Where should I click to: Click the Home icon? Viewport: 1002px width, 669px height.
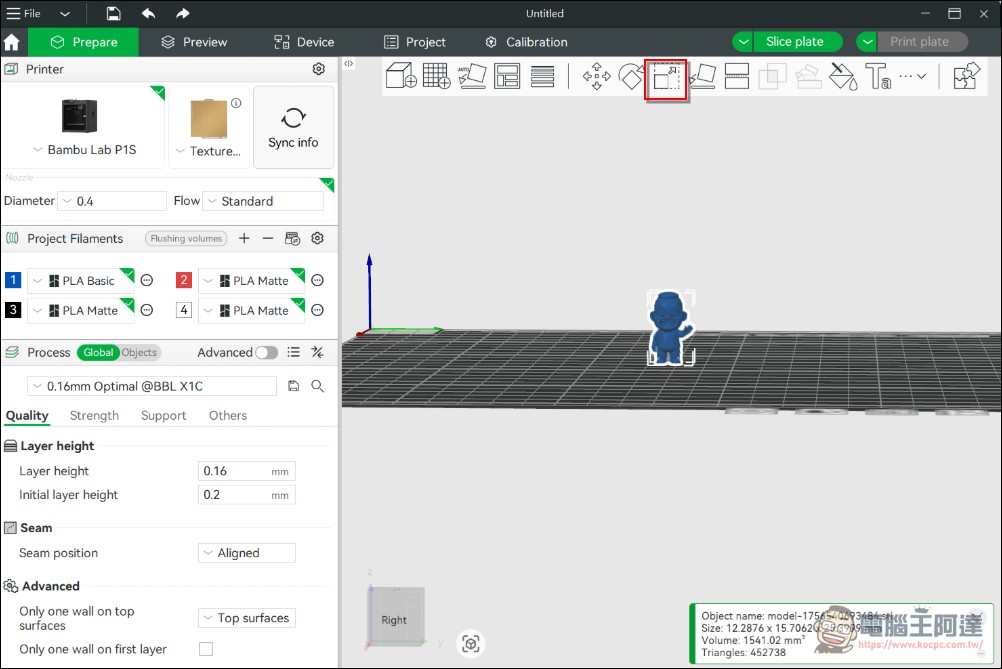point(12,42)
